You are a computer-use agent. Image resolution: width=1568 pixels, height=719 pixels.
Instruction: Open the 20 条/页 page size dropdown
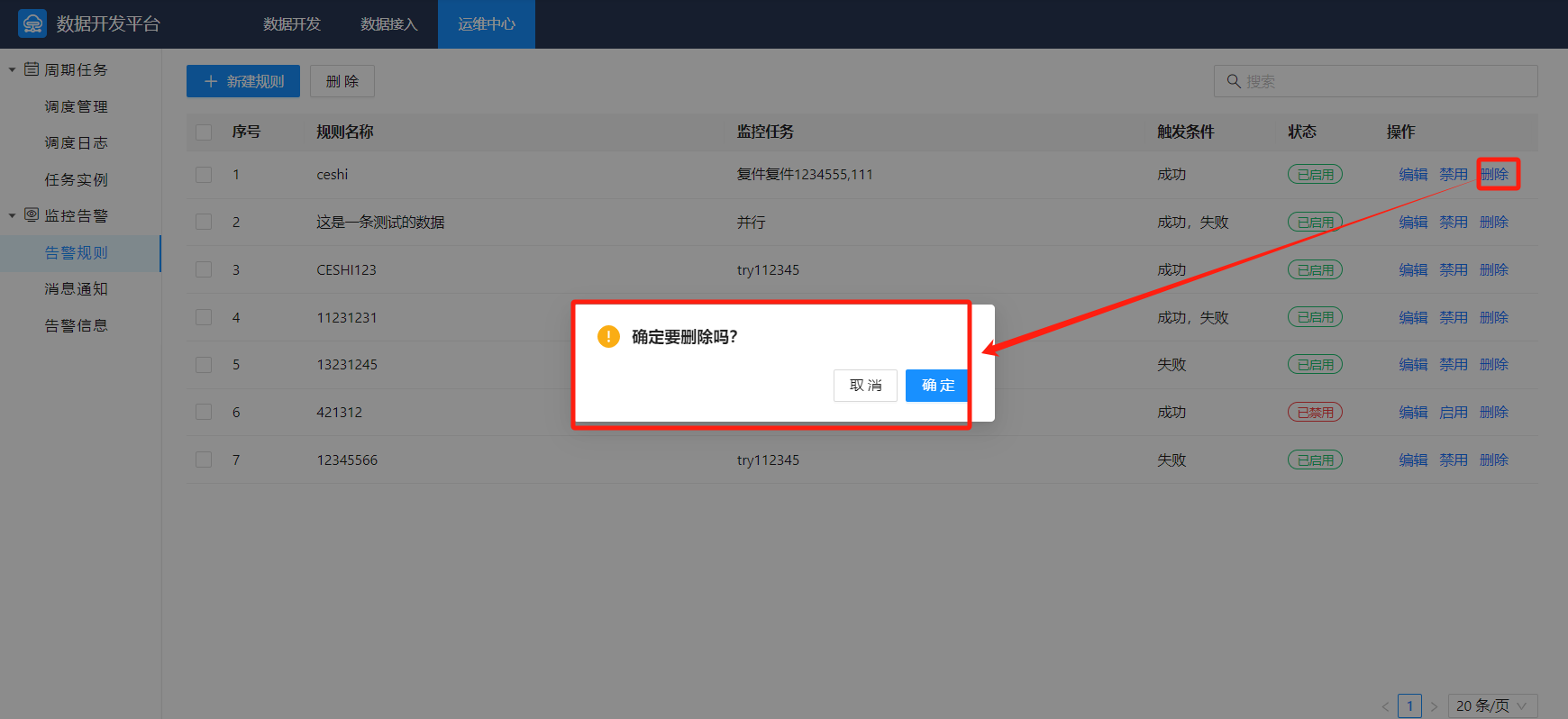point(1491,706)
